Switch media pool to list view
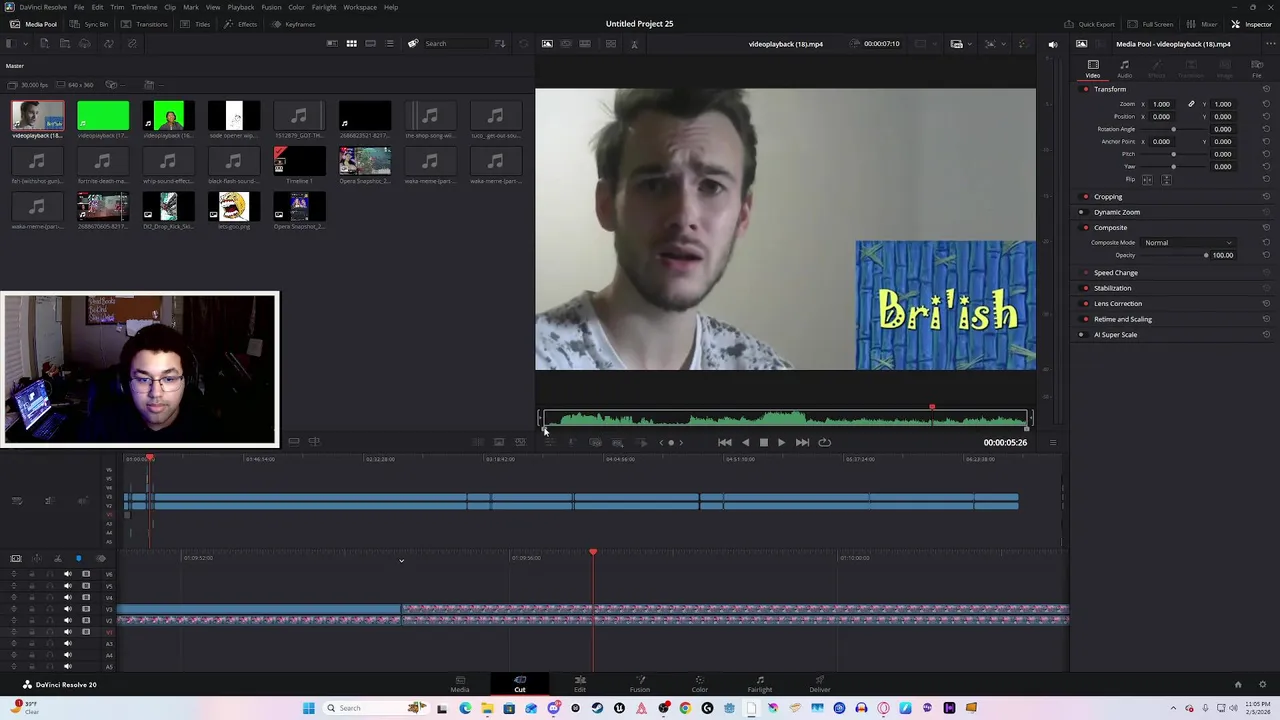Screen dimensions: 1280x720 [389, 43]
